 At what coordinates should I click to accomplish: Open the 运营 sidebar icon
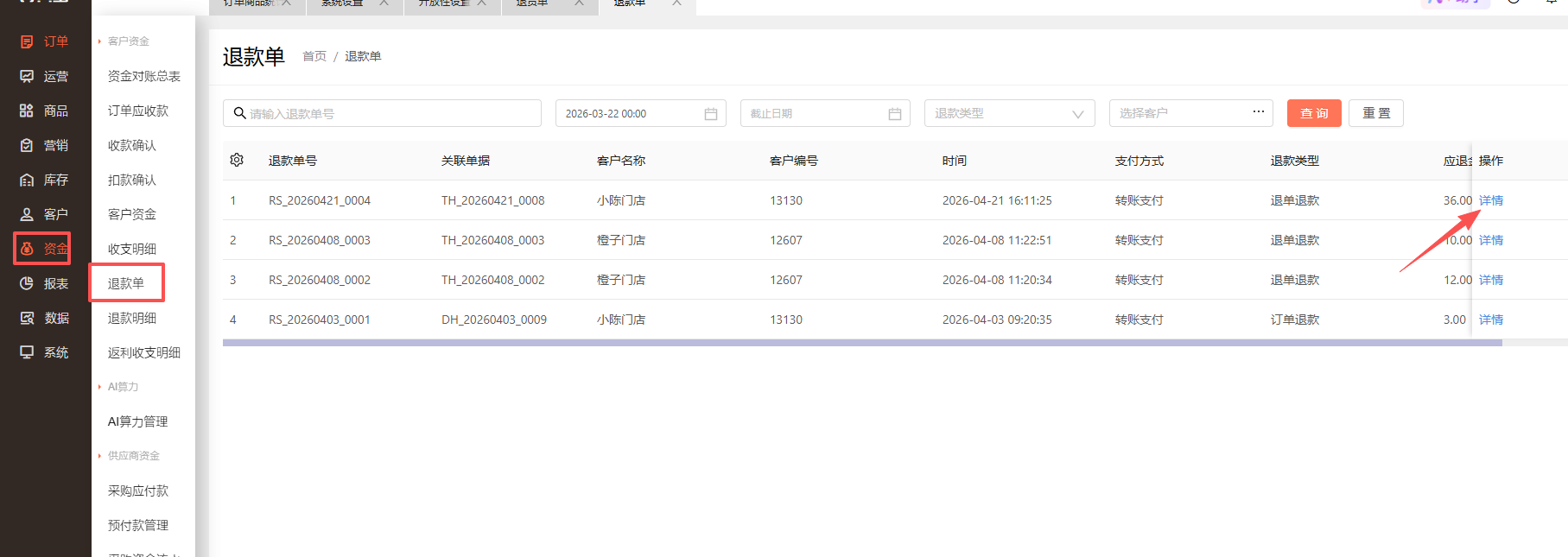(27, 76)
